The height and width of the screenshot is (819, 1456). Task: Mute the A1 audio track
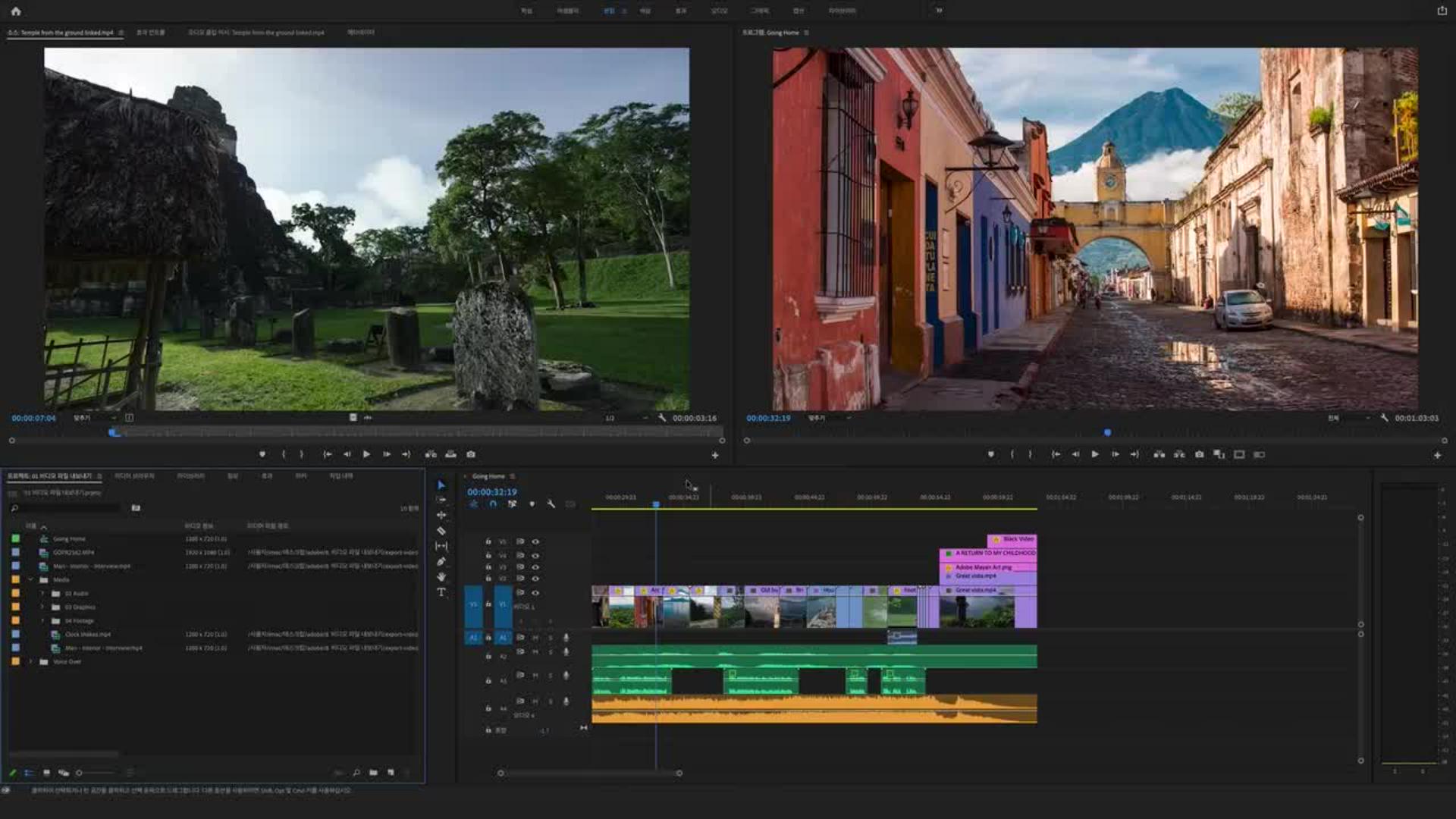tap(535, 638)
